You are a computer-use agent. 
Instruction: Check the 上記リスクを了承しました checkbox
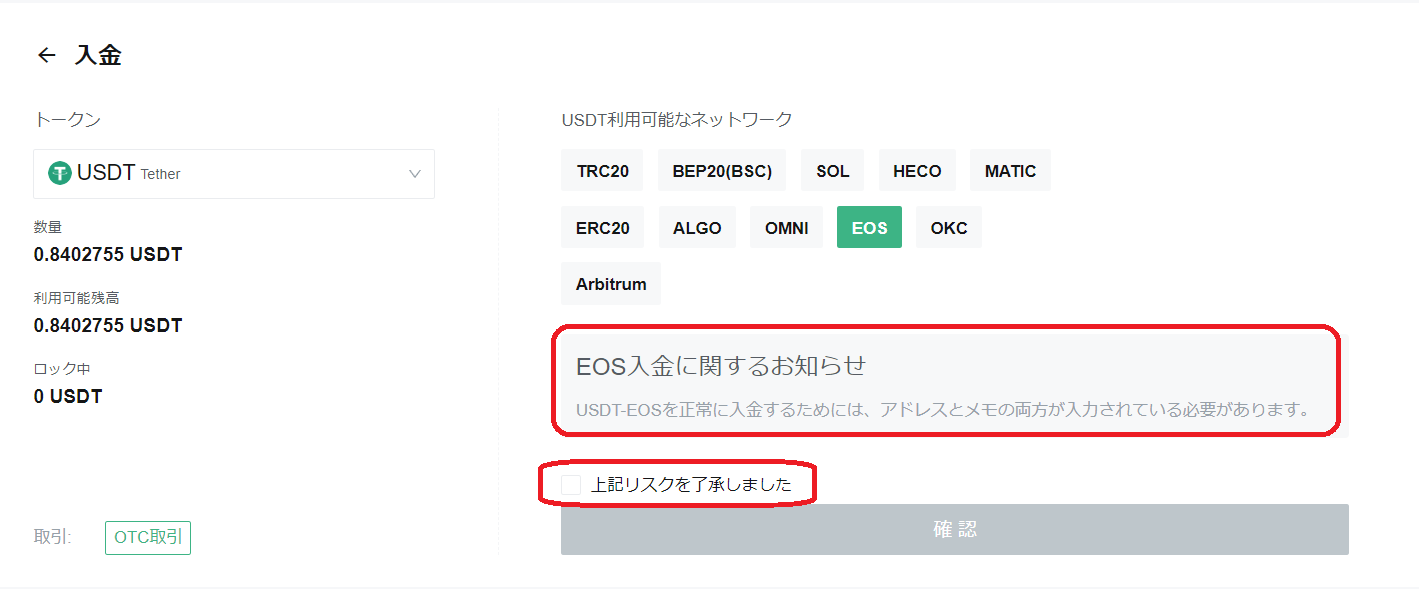click(x=570, y=484)
